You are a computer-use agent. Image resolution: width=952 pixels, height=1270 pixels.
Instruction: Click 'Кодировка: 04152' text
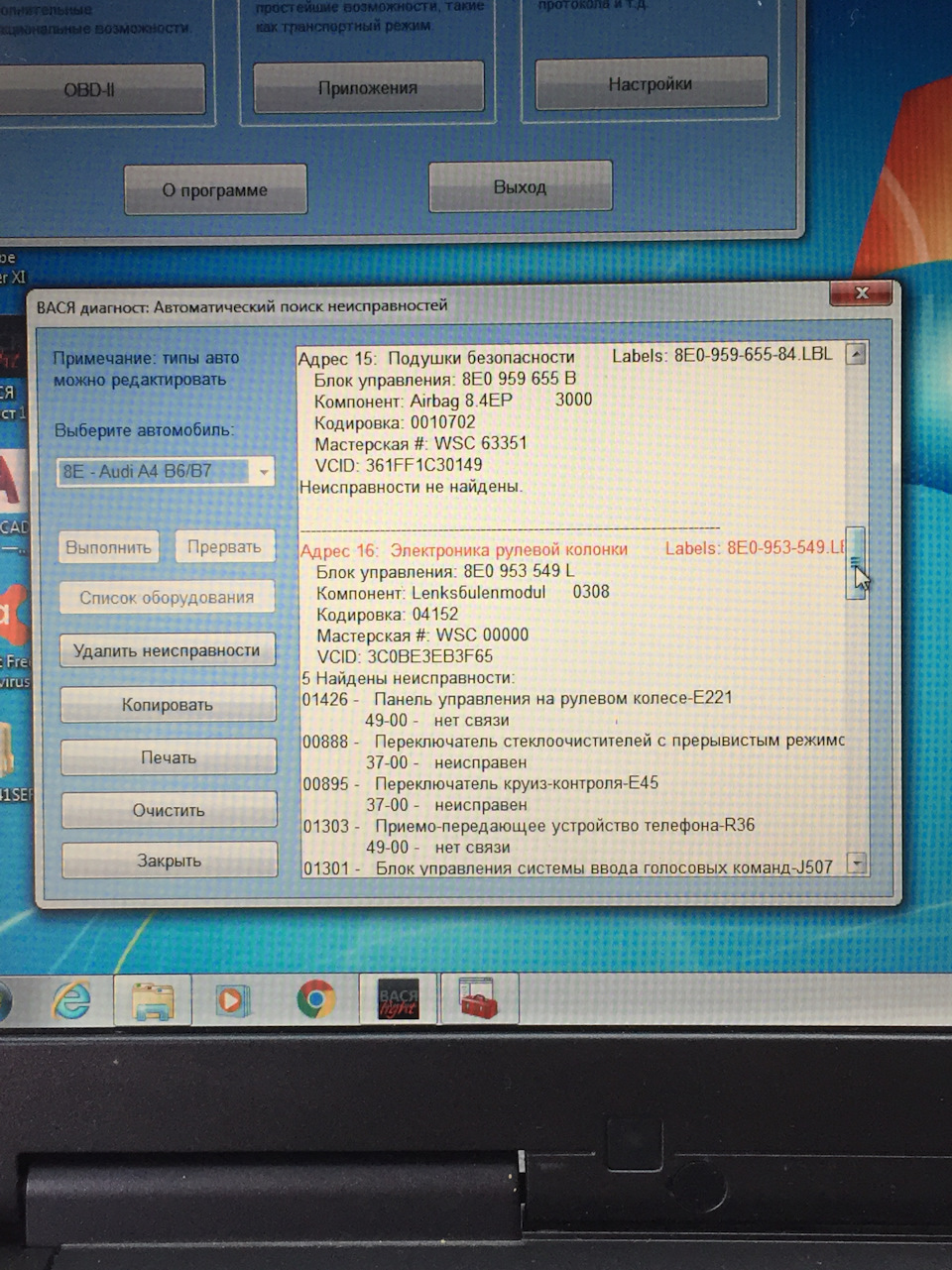388,615
